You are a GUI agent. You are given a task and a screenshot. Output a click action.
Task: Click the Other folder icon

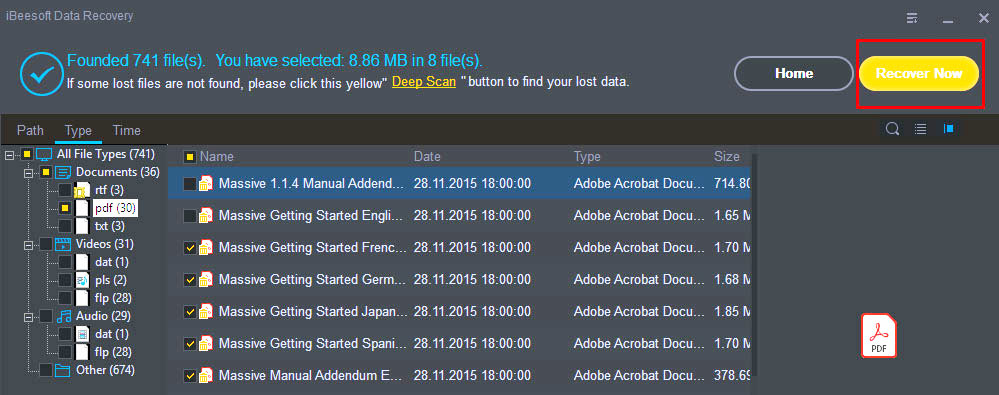[62, 370]
